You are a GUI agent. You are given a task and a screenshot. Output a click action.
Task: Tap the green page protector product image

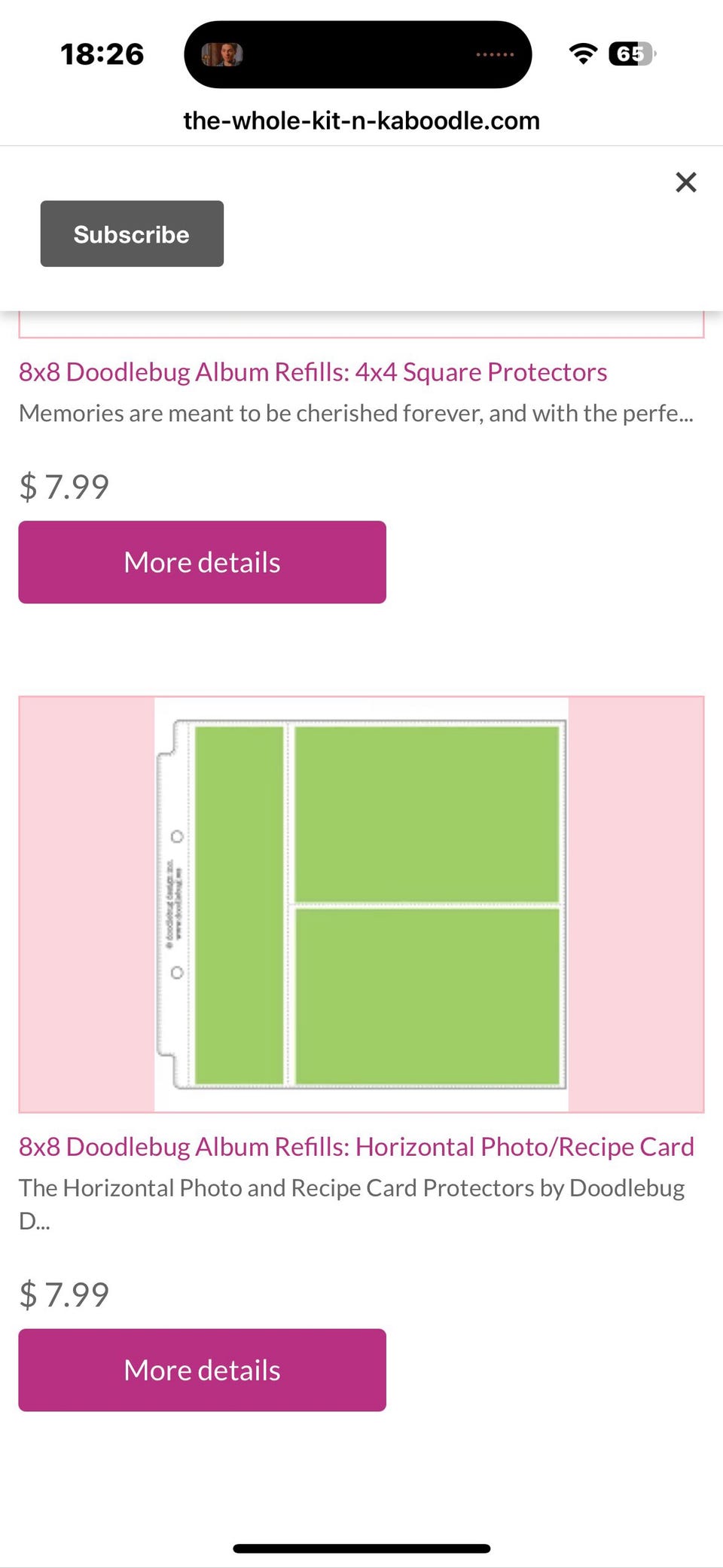coord(361,904)
